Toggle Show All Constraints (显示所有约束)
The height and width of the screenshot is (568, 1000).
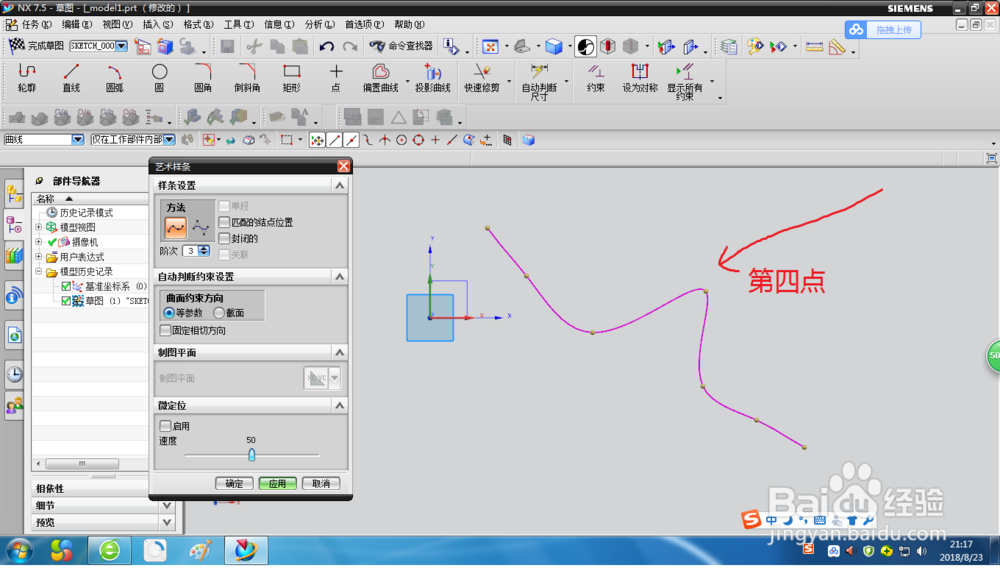[x=685, y=82]
